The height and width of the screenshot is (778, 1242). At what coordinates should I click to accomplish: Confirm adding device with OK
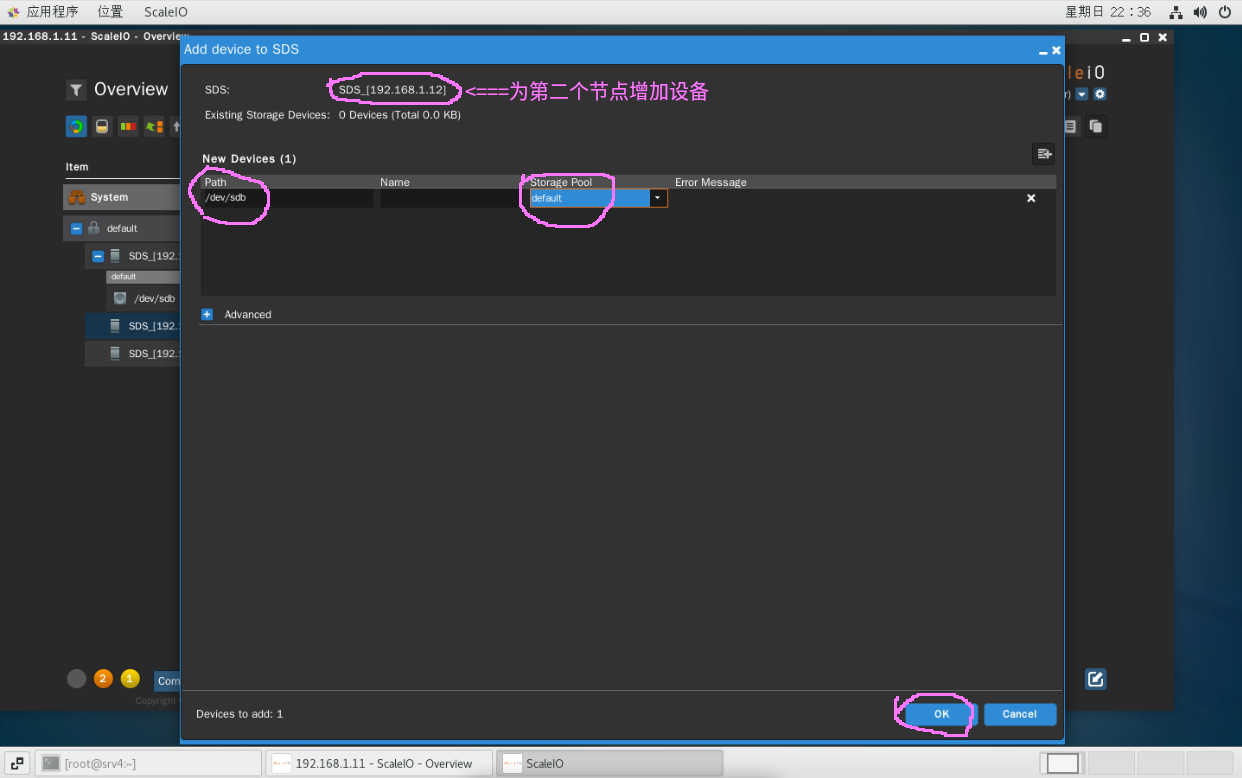(941, 714)
